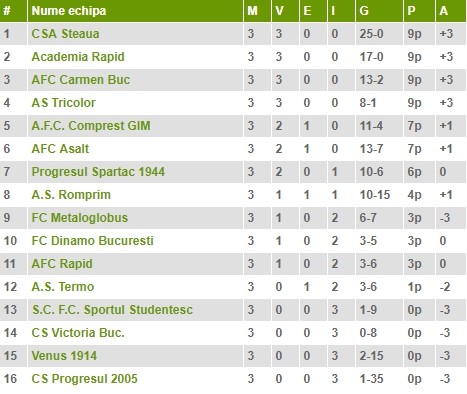This screenshot has height=394, width=467.
Task: Select the Progresul Spartac 1944 team
Action: point(98,172)
